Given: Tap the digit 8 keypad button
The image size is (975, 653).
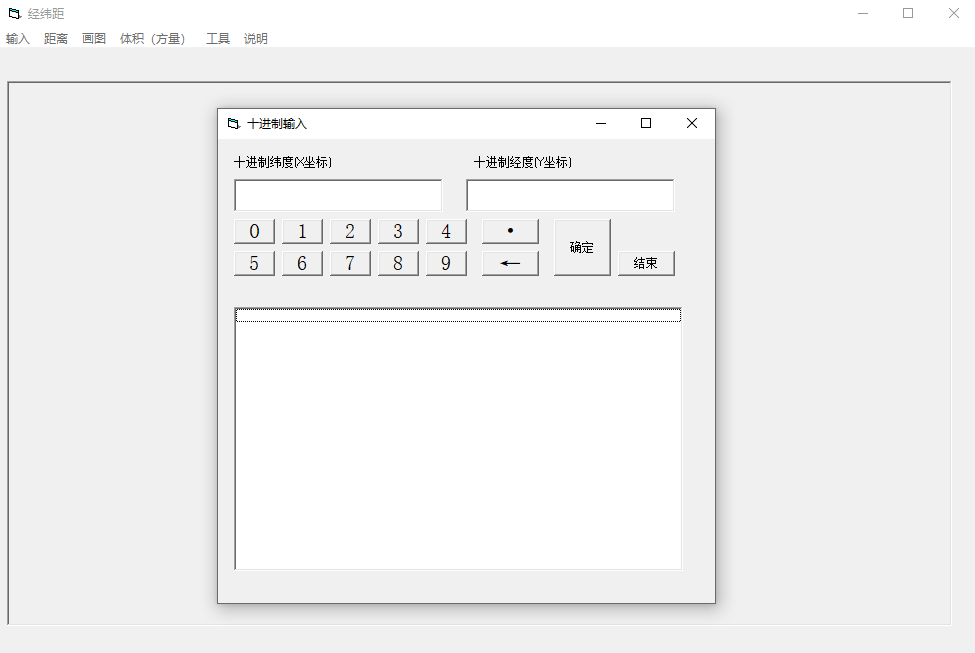Looking at the screenshot, I should tap(398, 263).
